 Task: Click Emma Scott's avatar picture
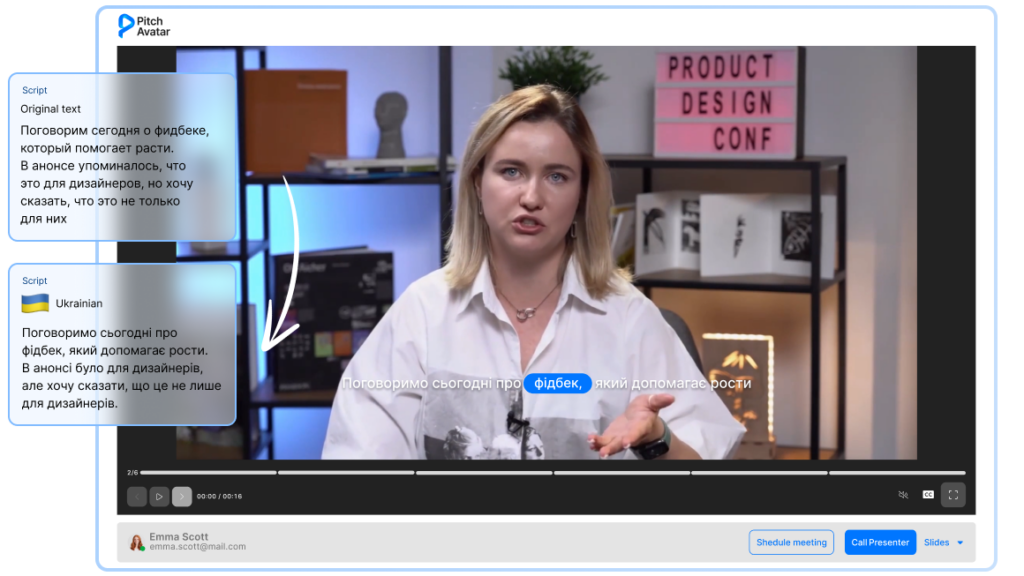pyautogui.click(x=137, y=542)
